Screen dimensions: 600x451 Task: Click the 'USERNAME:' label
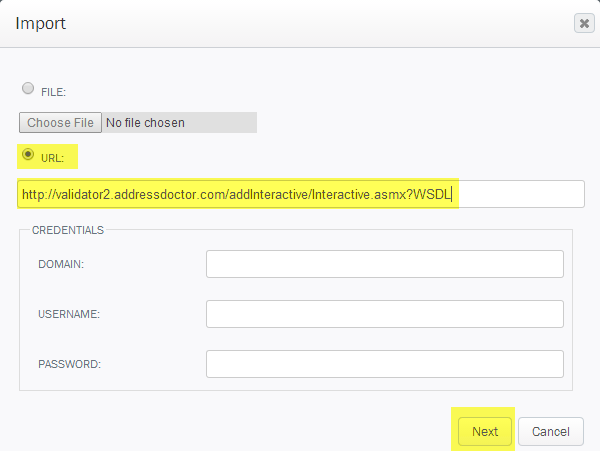pos(69,314)
